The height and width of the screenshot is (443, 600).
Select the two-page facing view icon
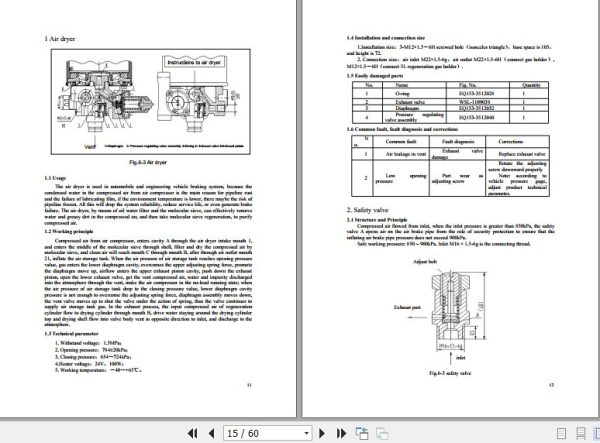coord(597,433)
